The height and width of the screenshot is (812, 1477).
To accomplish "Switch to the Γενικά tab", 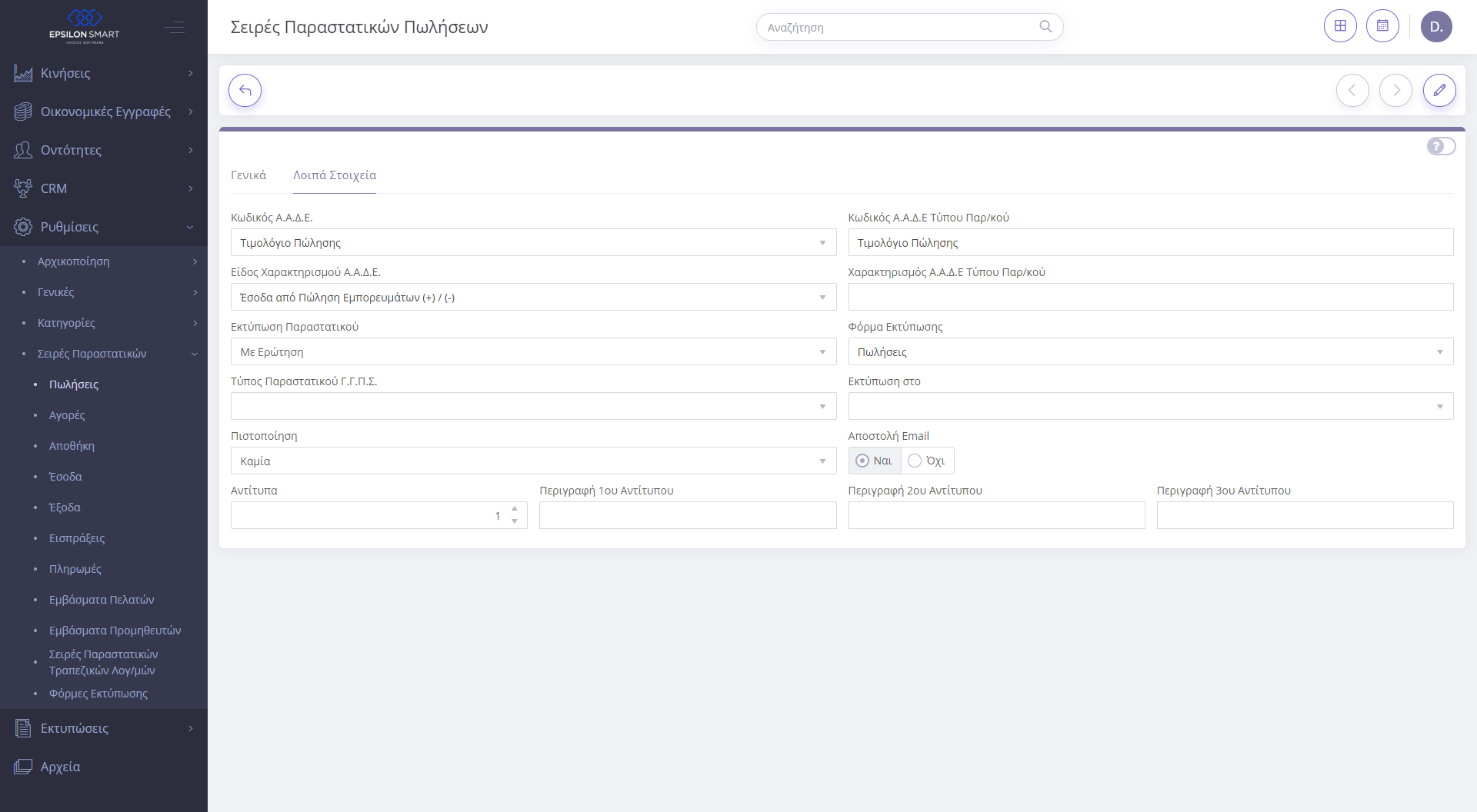I will click(x=248, y=175).
